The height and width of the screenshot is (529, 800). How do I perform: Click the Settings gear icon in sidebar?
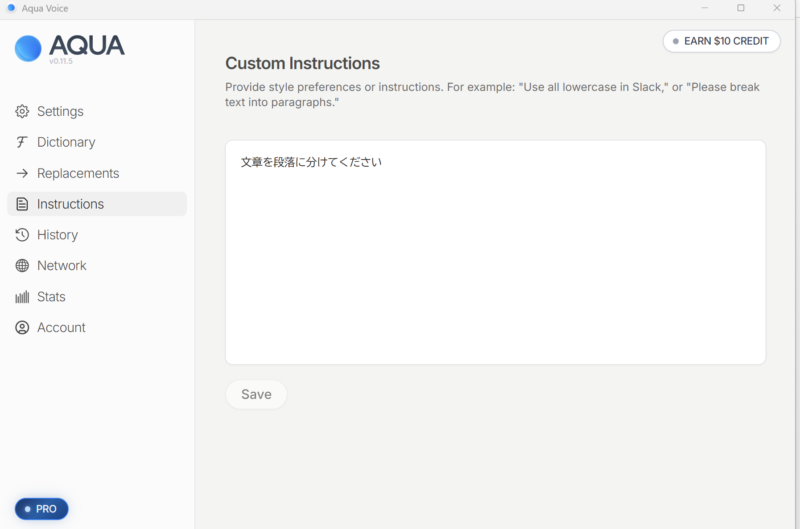22,111
